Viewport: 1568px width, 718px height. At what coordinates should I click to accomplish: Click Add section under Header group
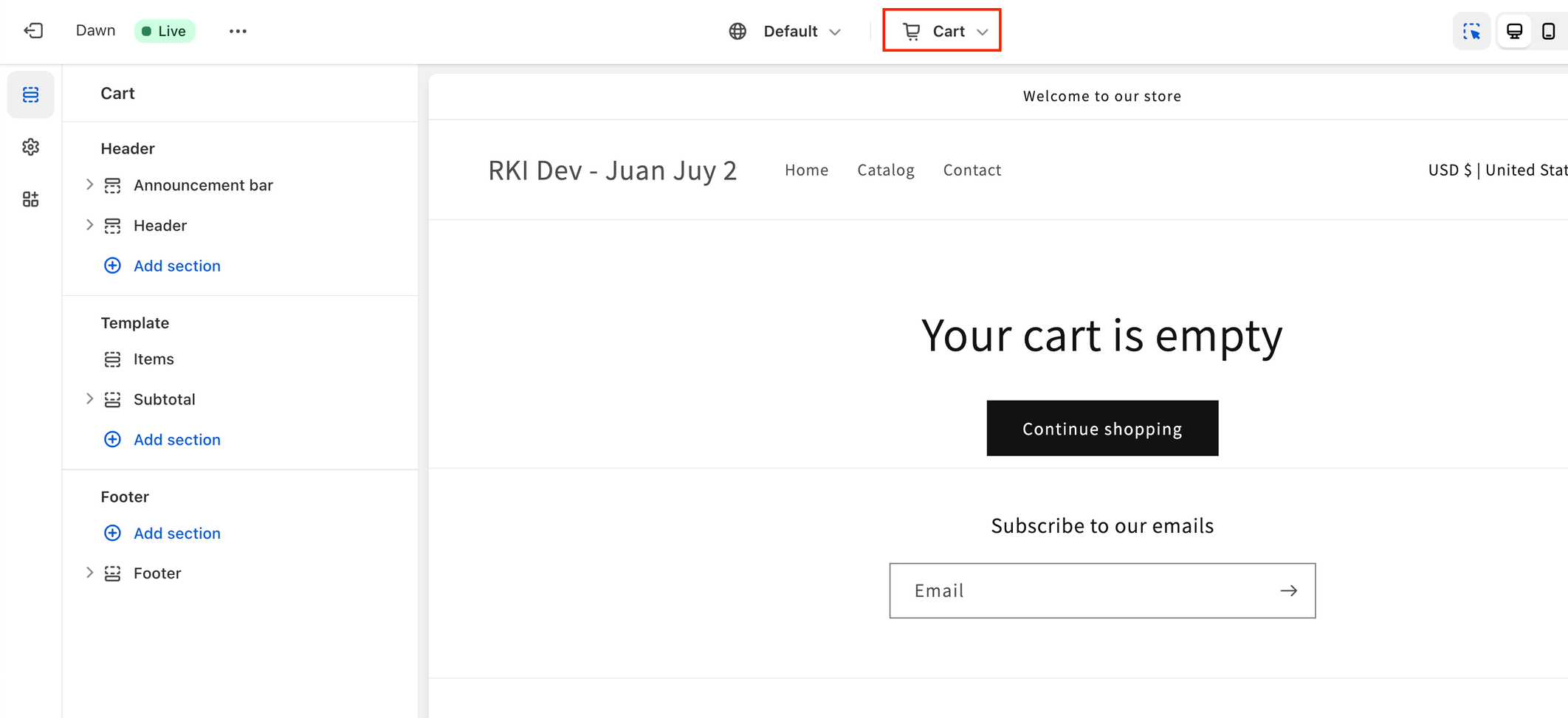pos(176,266)
